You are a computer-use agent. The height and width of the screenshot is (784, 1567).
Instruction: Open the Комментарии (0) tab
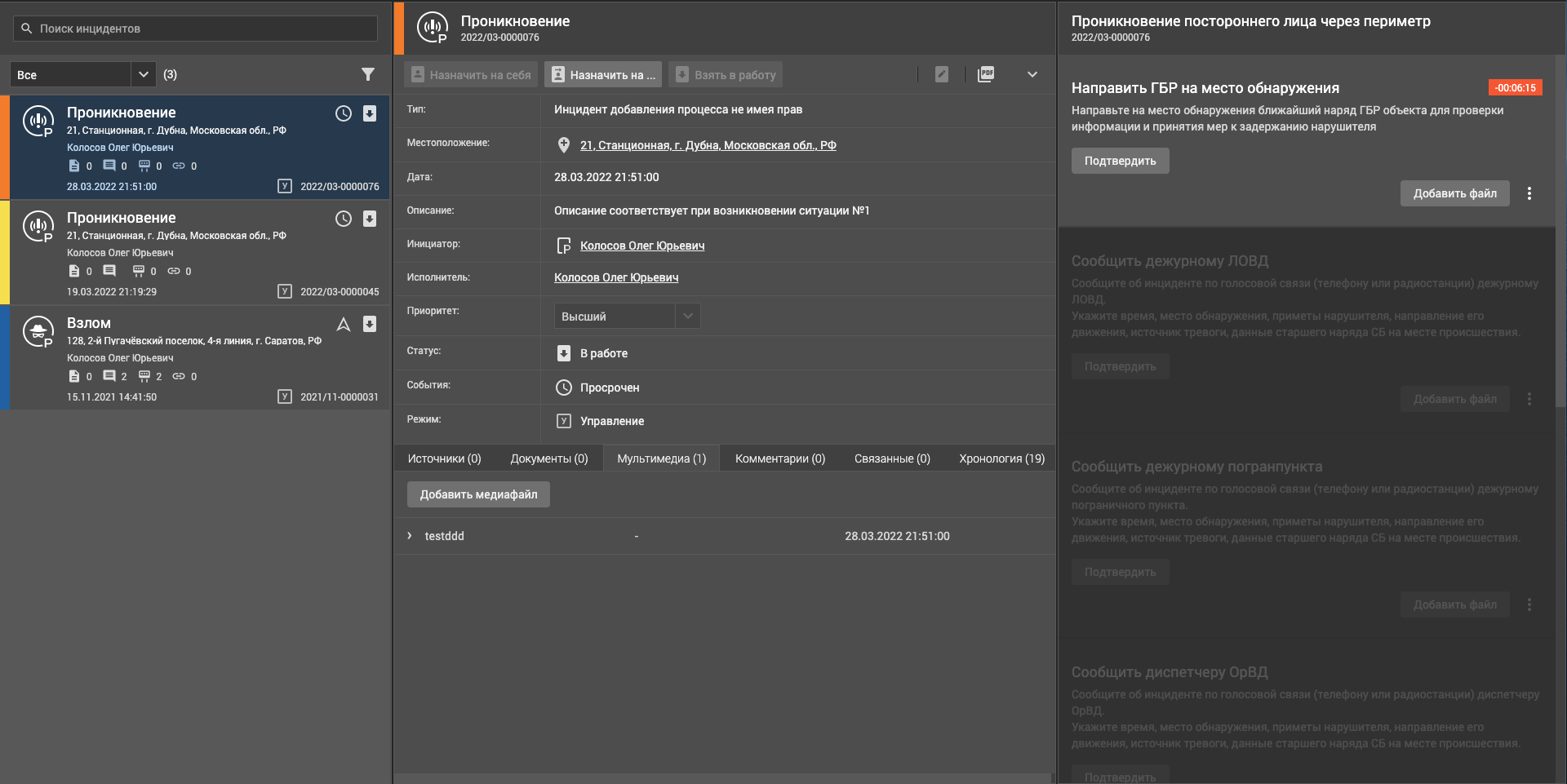779,458
